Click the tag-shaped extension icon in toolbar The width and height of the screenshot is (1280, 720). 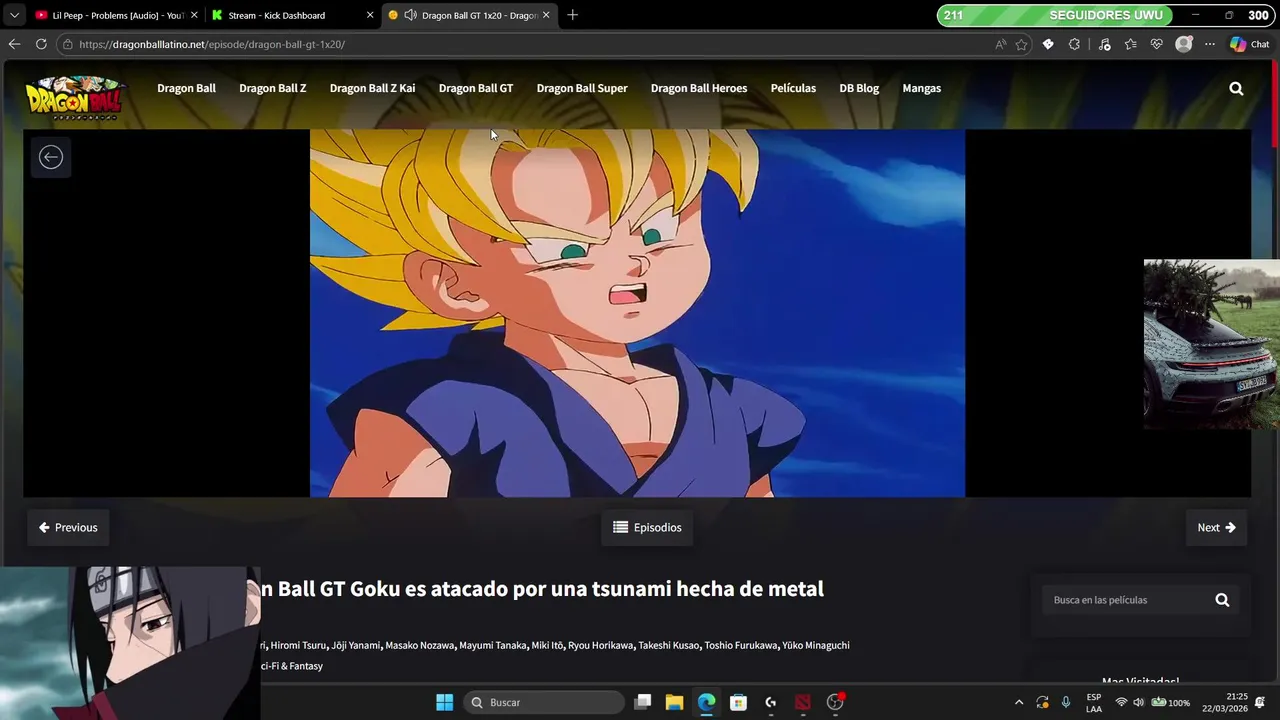1048,44
